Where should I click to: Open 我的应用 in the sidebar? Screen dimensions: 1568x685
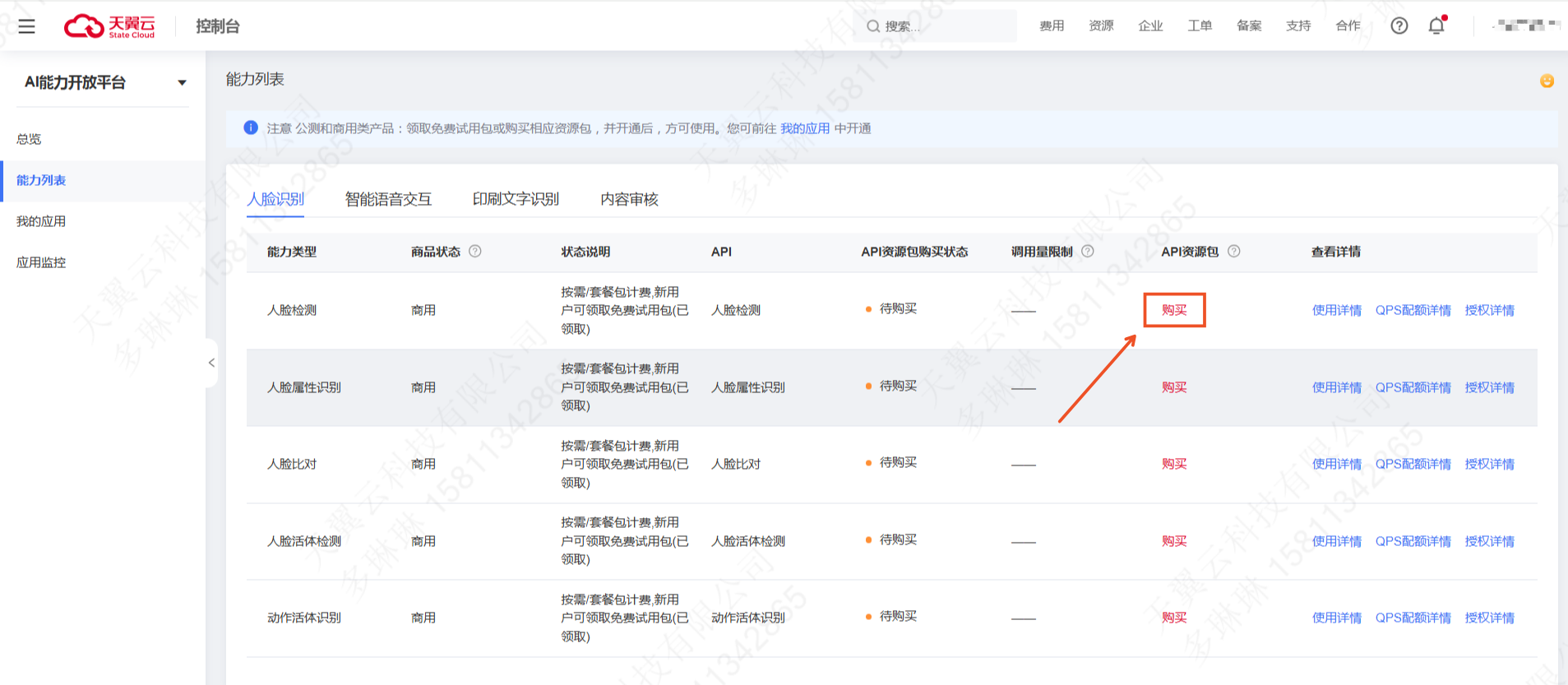[41, 221]
